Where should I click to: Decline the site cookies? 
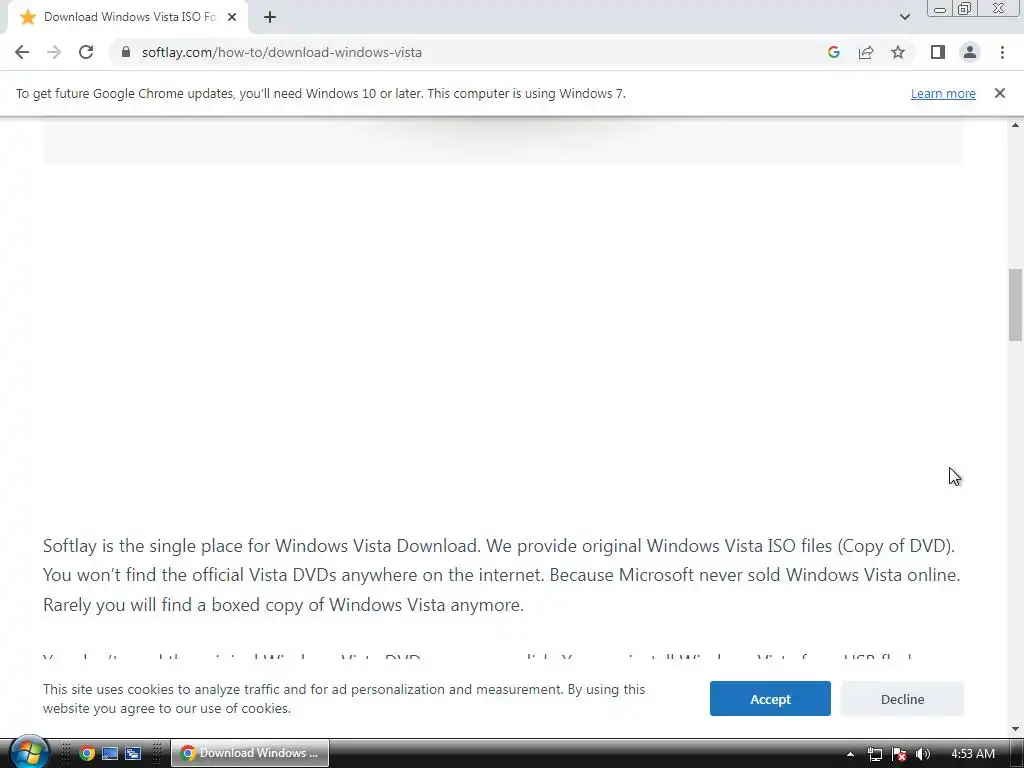(x=902, y=699)
